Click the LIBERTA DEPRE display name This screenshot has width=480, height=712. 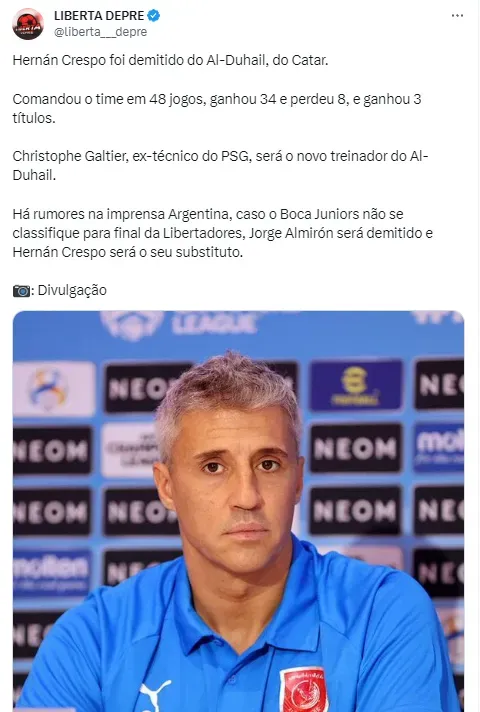(99, 15)
